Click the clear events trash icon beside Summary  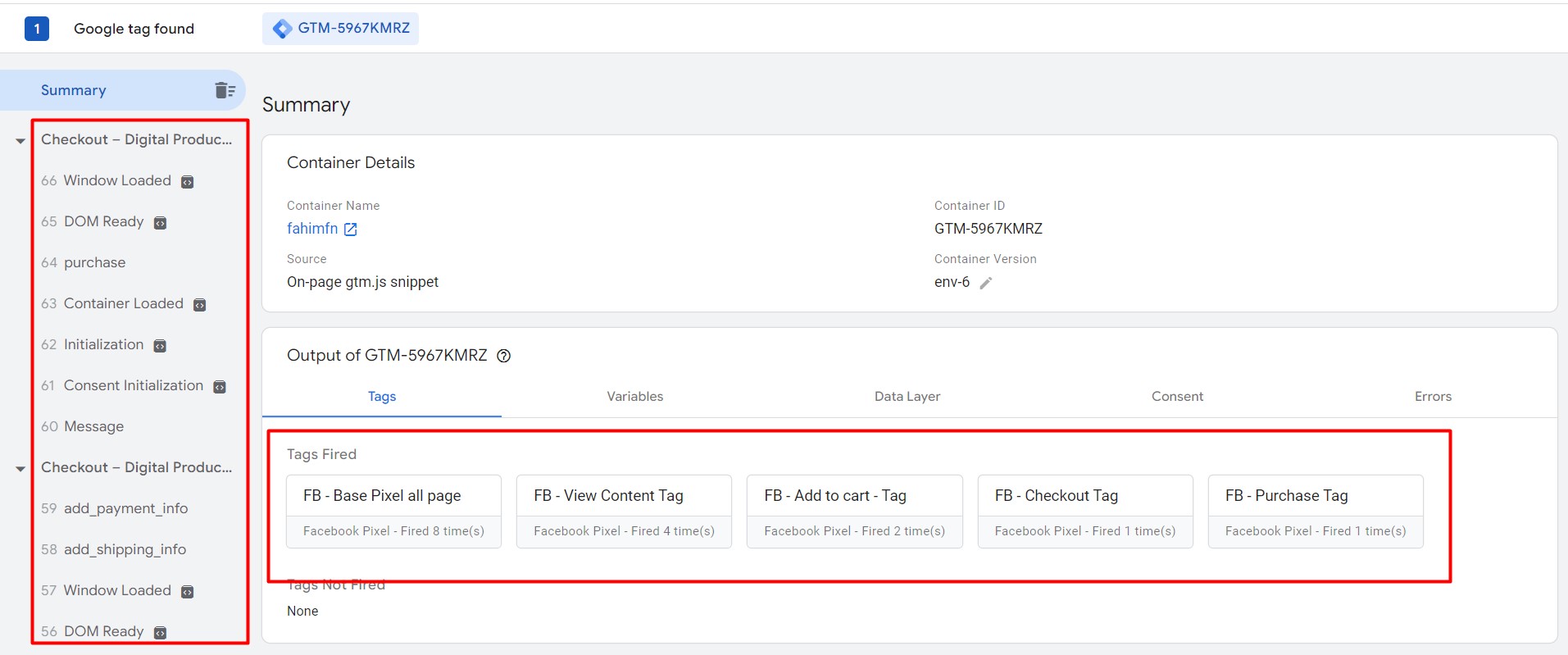pyautogui.click(x=225, y=90)
